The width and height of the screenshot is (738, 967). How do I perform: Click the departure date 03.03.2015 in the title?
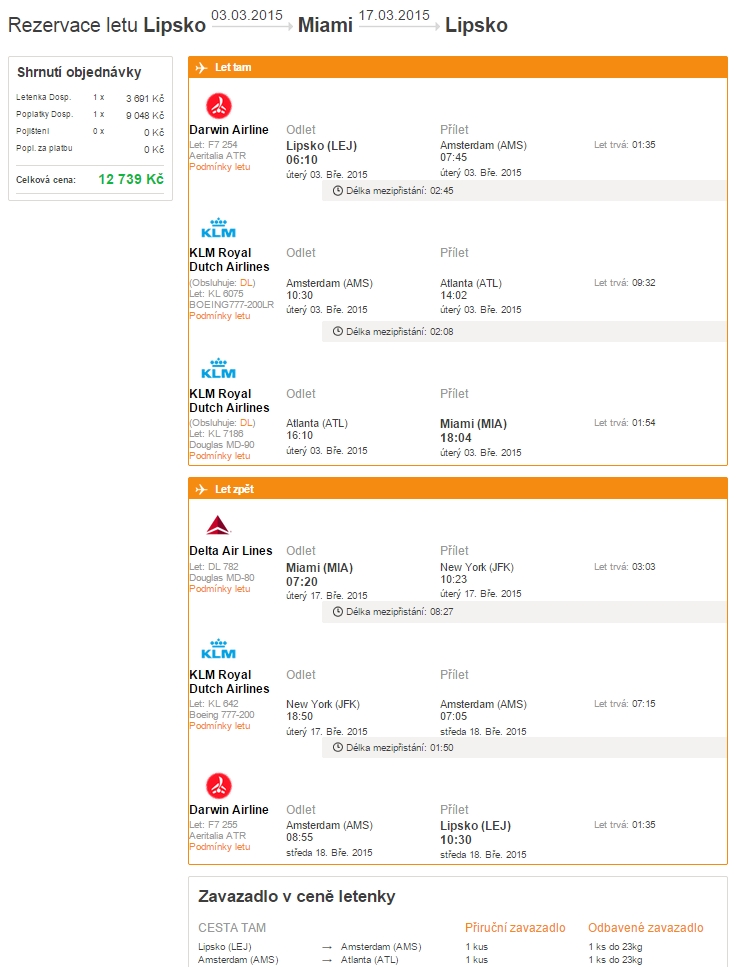247,15
